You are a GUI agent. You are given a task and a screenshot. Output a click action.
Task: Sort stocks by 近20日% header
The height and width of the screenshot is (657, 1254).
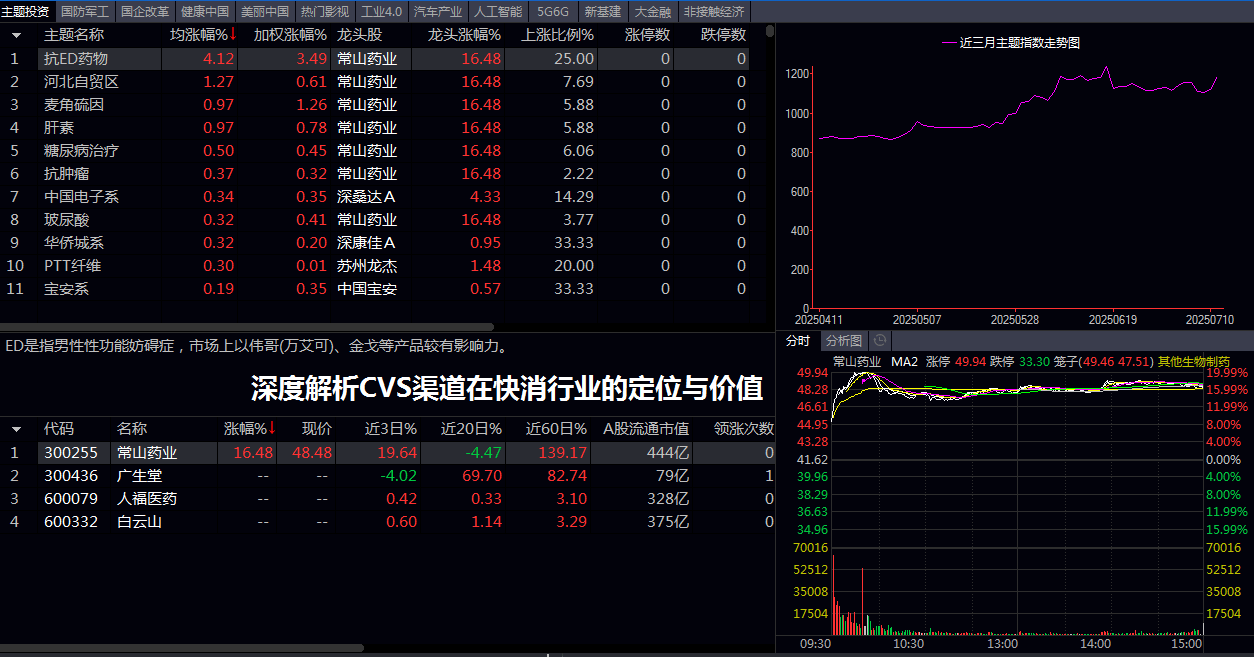click(471, 429)
